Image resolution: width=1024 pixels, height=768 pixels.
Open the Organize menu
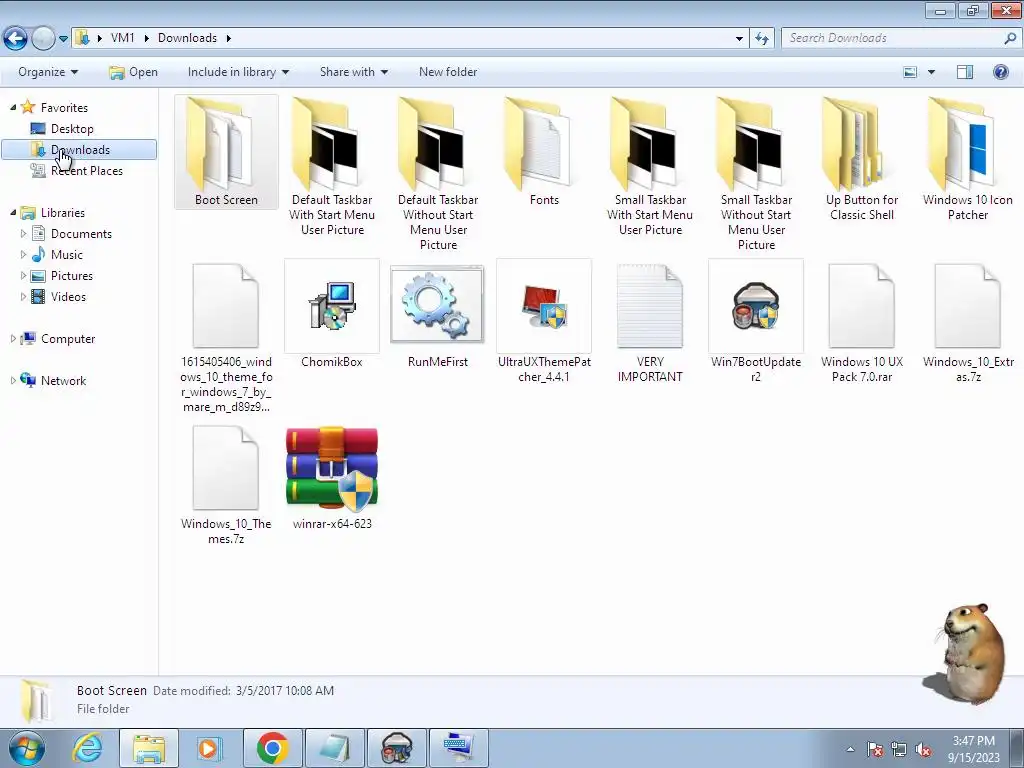[x=48, y=72]
